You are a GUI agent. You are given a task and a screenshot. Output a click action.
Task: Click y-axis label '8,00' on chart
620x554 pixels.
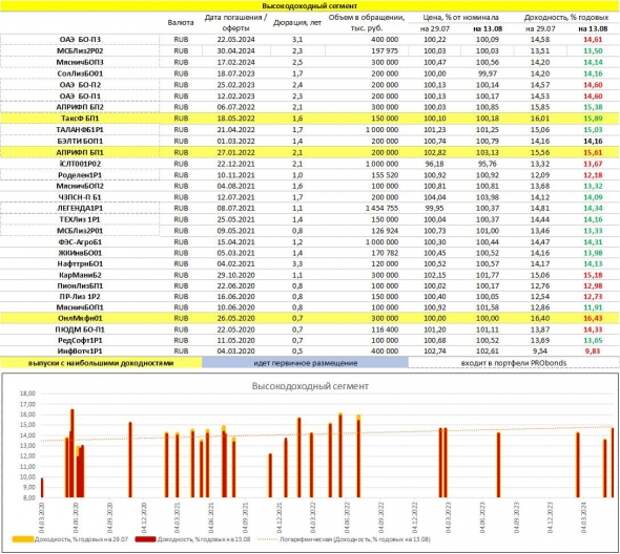[29, 498]
